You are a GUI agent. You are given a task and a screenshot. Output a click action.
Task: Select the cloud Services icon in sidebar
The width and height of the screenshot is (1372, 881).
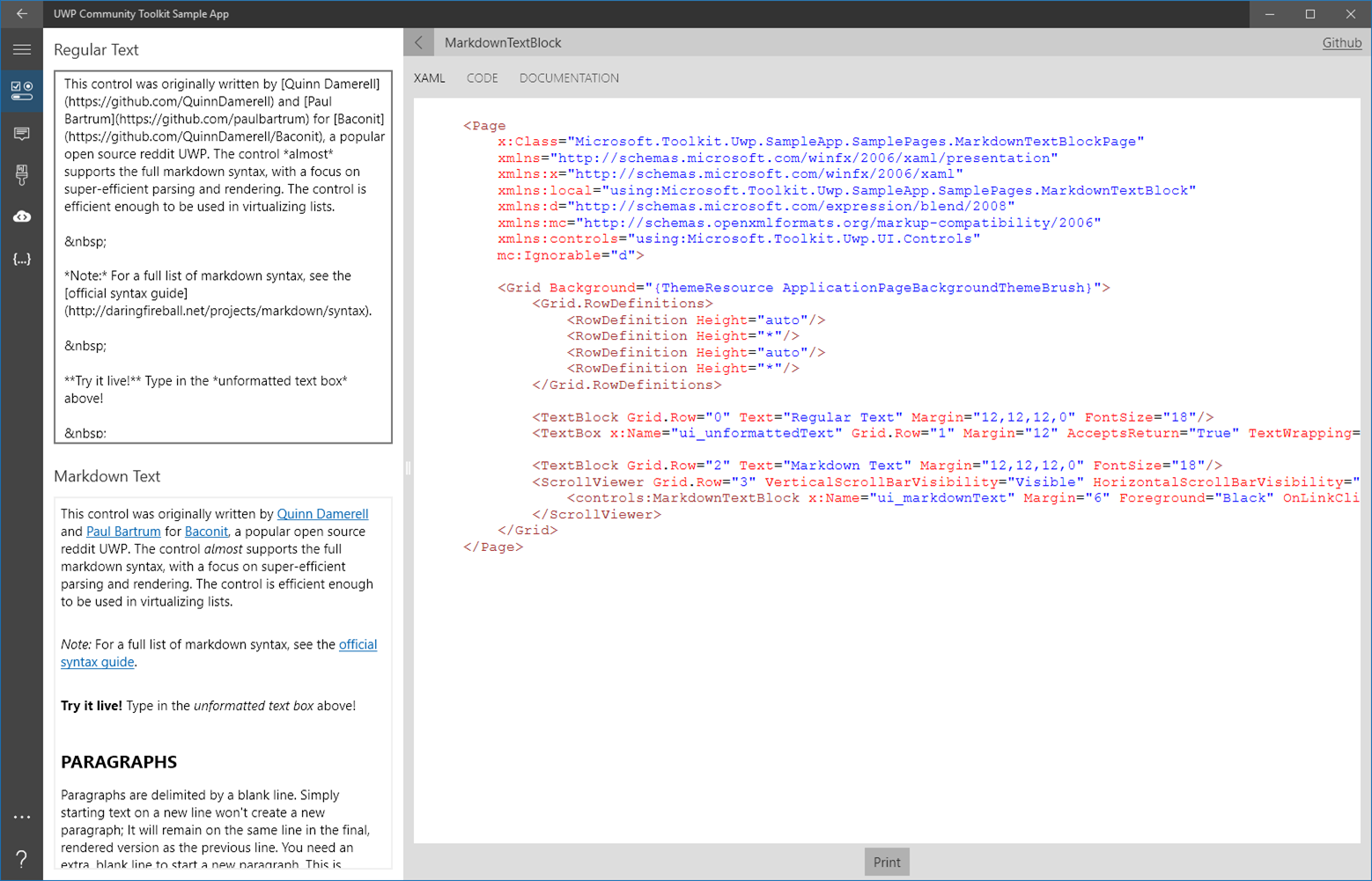[x=22, y=217]
